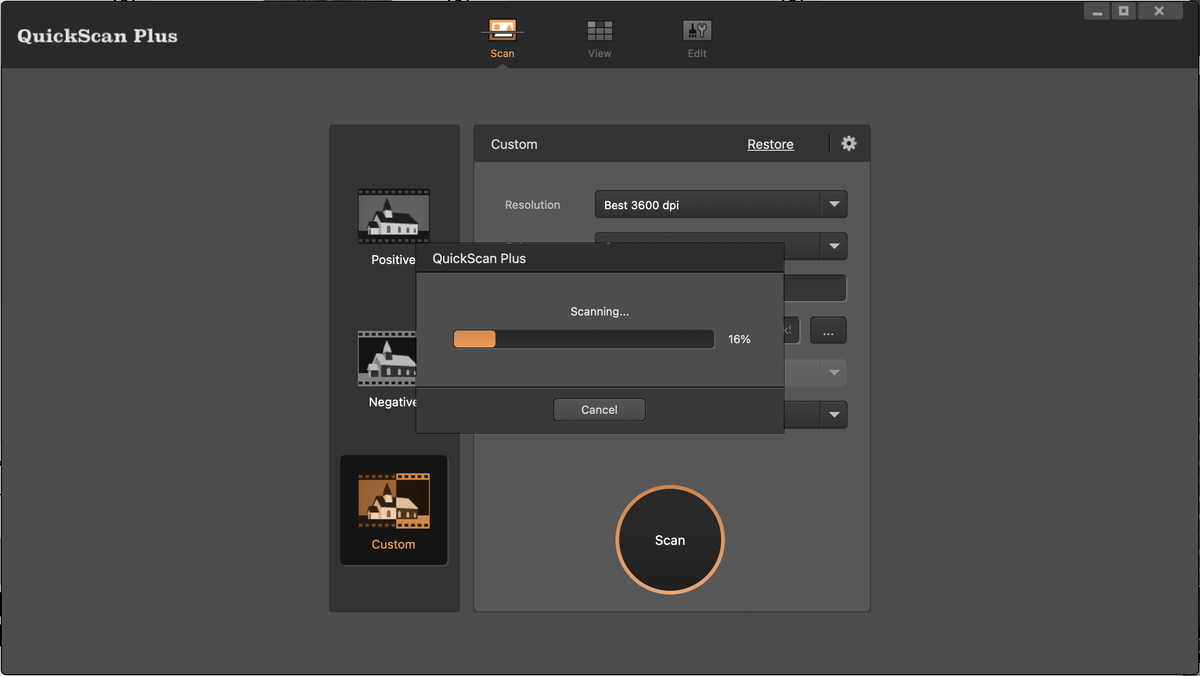Image resolution: width=1200 pixels, height=676 pixels.
Task: Click the Resolution label
Action: [x=532, y=205]
